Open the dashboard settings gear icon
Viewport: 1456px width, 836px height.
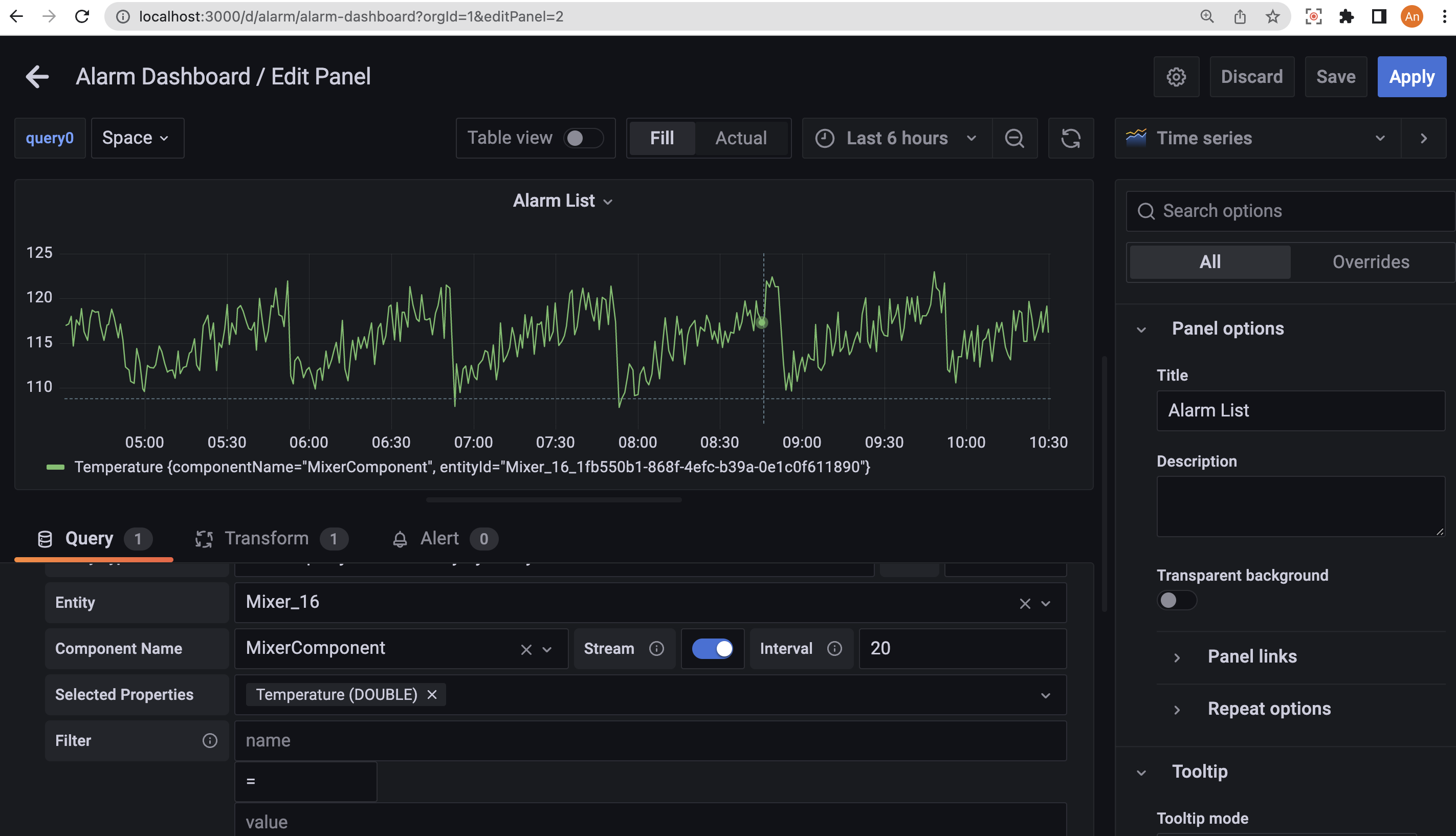(1176, 76)
